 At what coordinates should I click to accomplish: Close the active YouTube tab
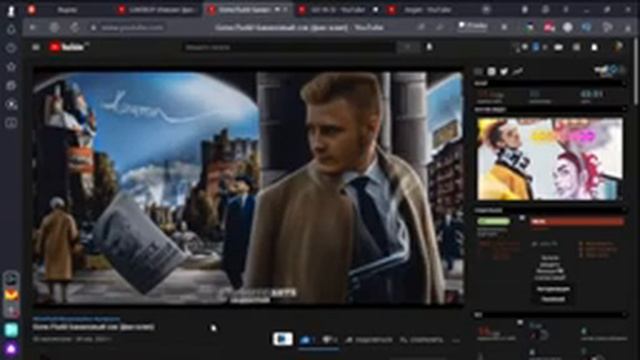click(x=286, y=9)
